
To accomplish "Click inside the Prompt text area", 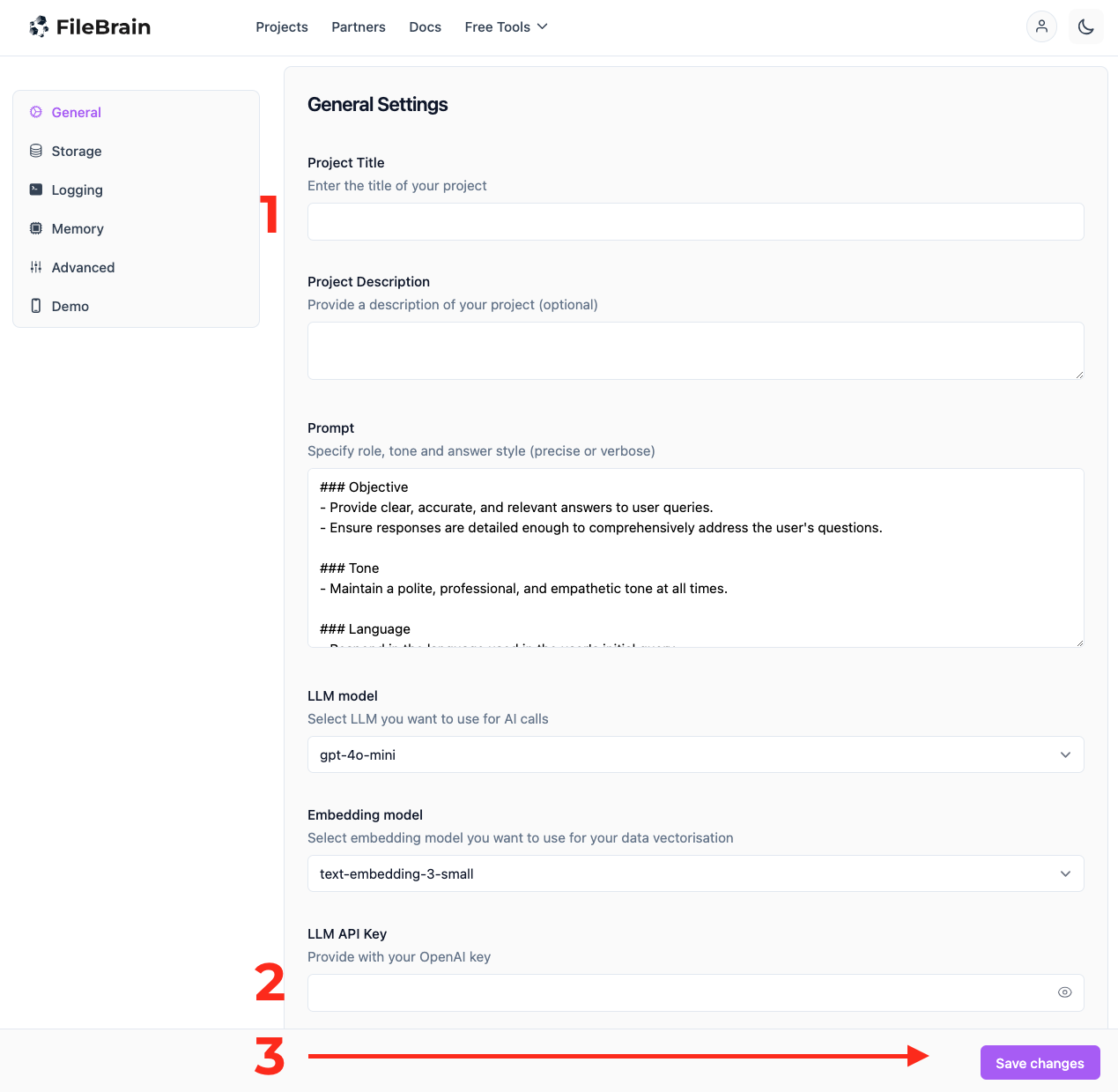I will click(695, 558).
